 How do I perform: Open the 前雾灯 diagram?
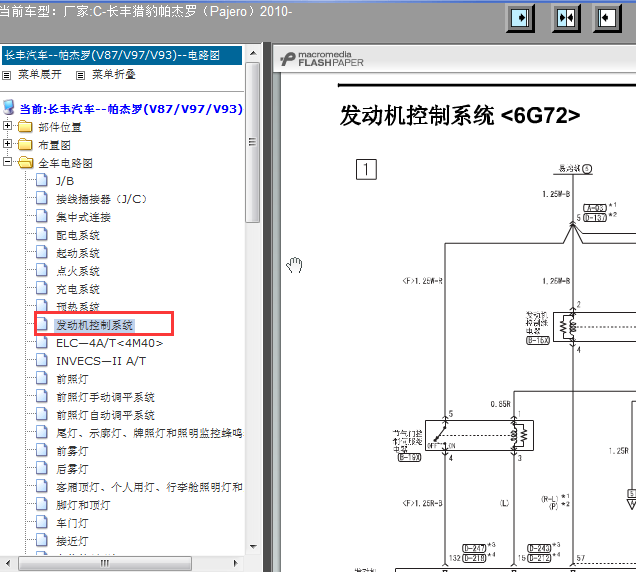point(72,451)
